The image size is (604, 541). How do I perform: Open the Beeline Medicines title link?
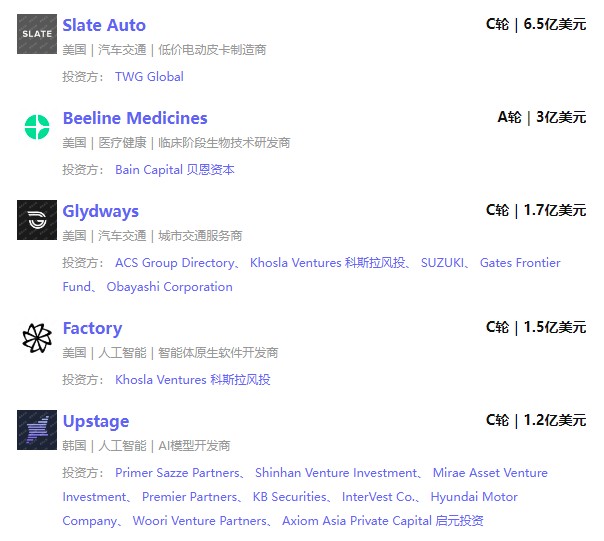coord(135,118)
